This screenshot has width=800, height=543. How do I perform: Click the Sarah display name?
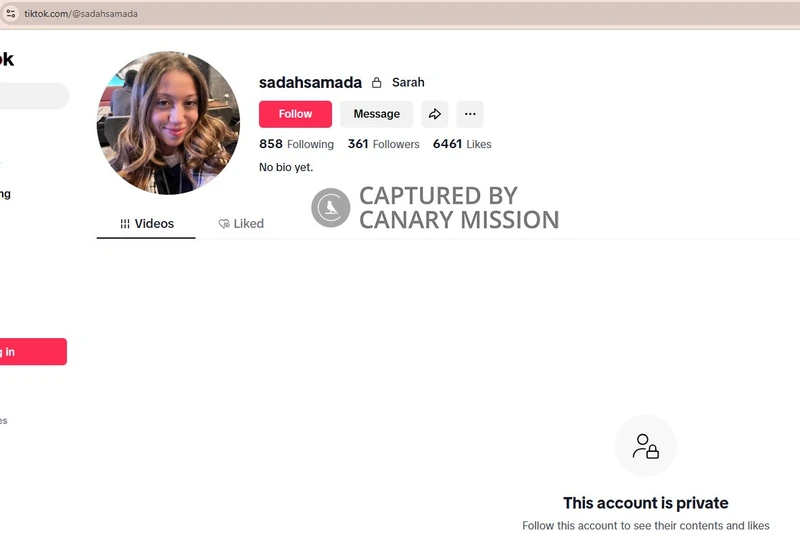pos(408,82)
